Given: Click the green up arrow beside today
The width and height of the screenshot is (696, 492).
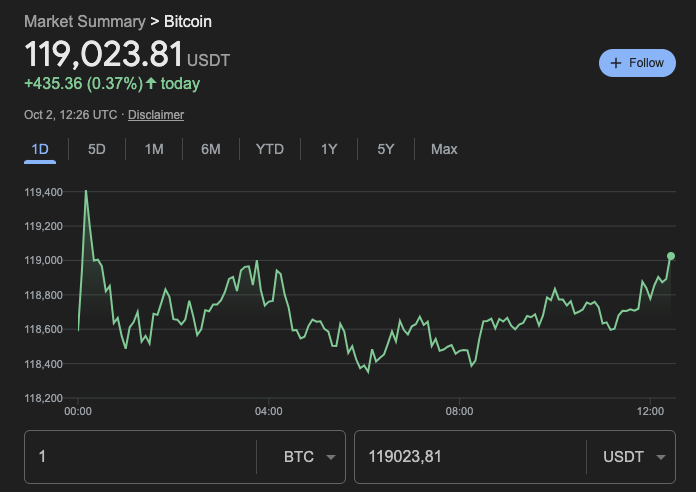Looking at the screenshot, I should click(151, 83).
